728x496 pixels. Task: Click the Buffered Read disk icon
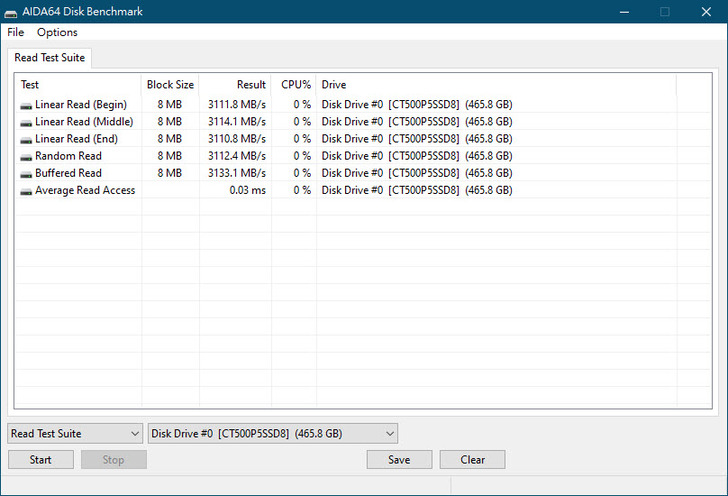[x=26, y=173]
